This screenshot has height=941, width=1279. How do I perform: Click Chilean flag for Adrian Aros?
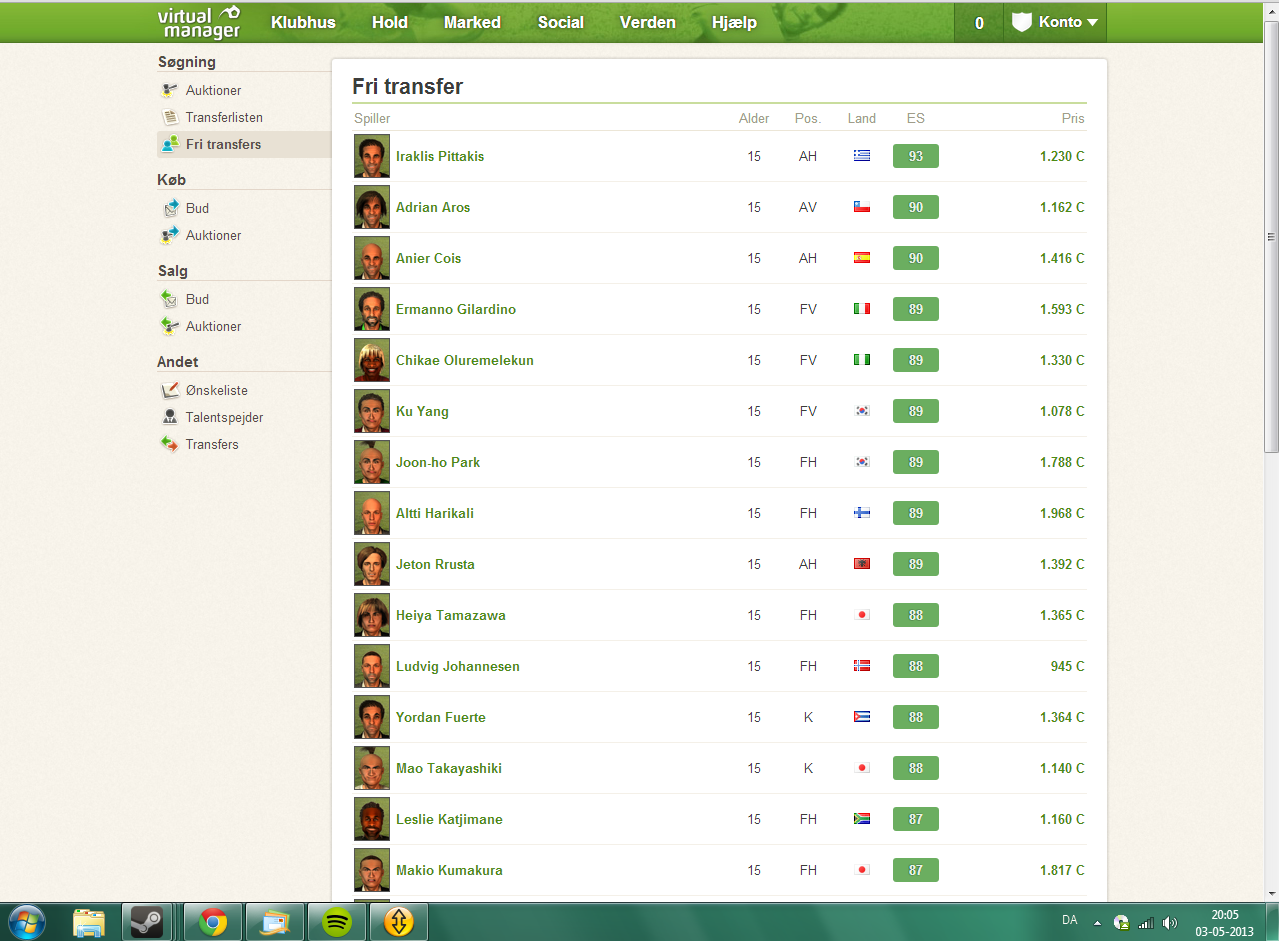pyautogui.click(x=862, y=207)
